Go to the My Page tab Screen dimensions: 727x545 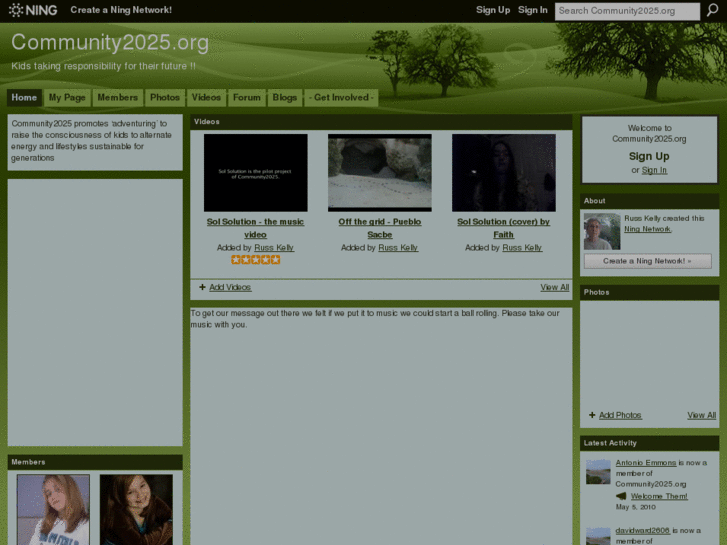point(67,98)
